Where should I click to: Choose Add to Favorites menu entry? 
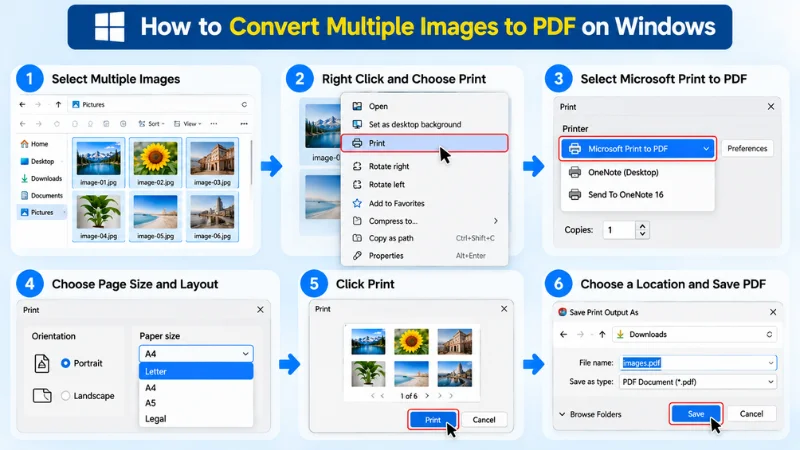(424, 203)
